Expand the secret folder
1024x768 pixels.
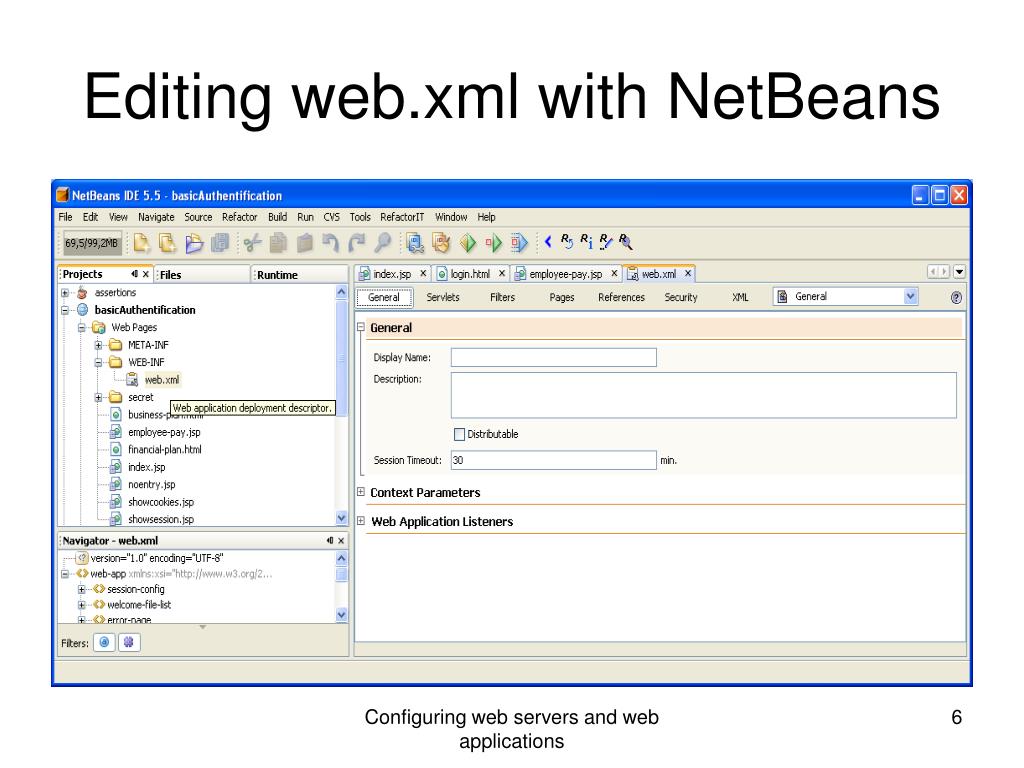tap(98, 397)
